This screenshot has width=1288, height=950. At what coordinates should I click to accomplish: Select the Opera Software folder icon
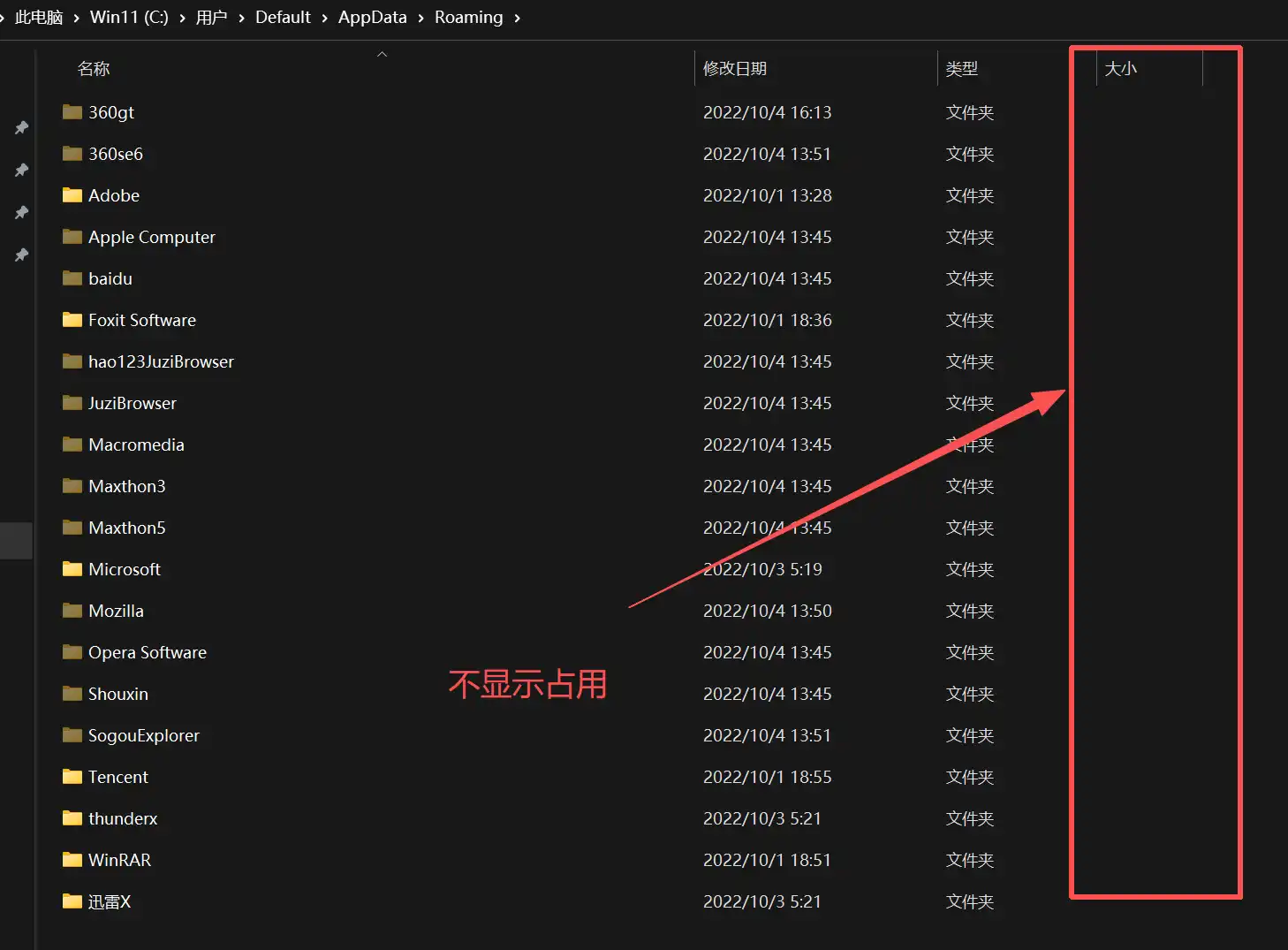pos(72,652)
